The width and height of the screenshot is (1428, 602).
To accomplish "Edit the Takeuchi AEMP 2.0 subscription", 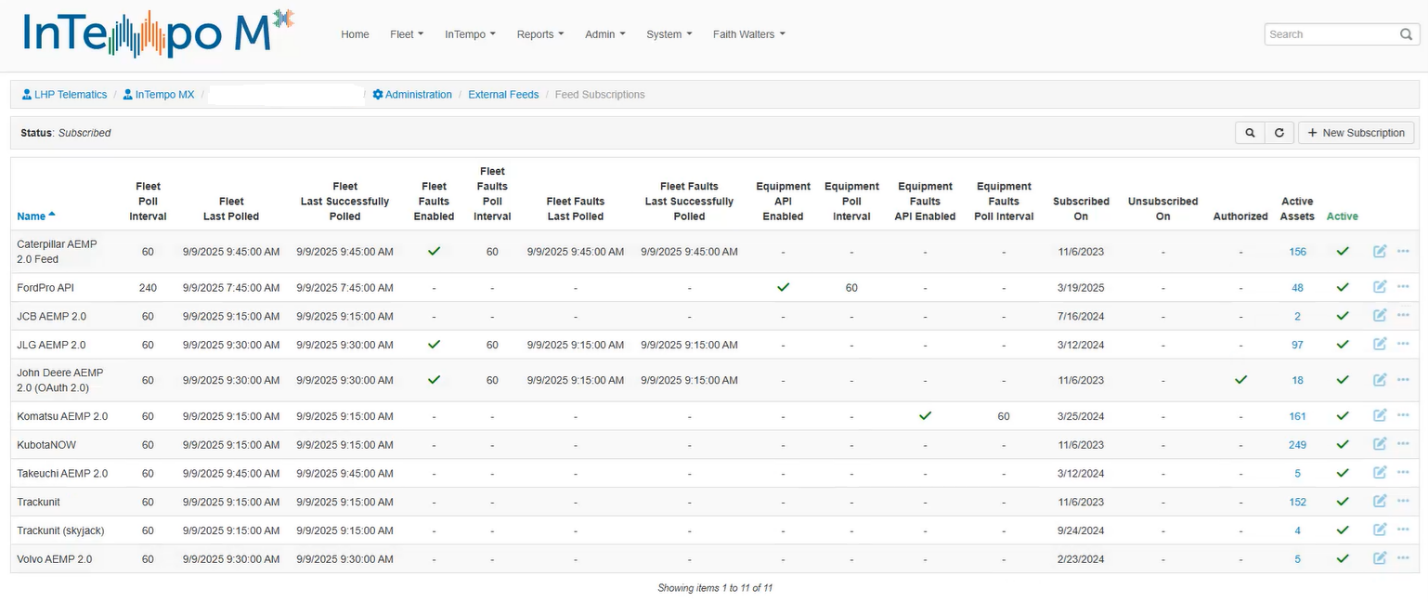I will point(1380,472).
